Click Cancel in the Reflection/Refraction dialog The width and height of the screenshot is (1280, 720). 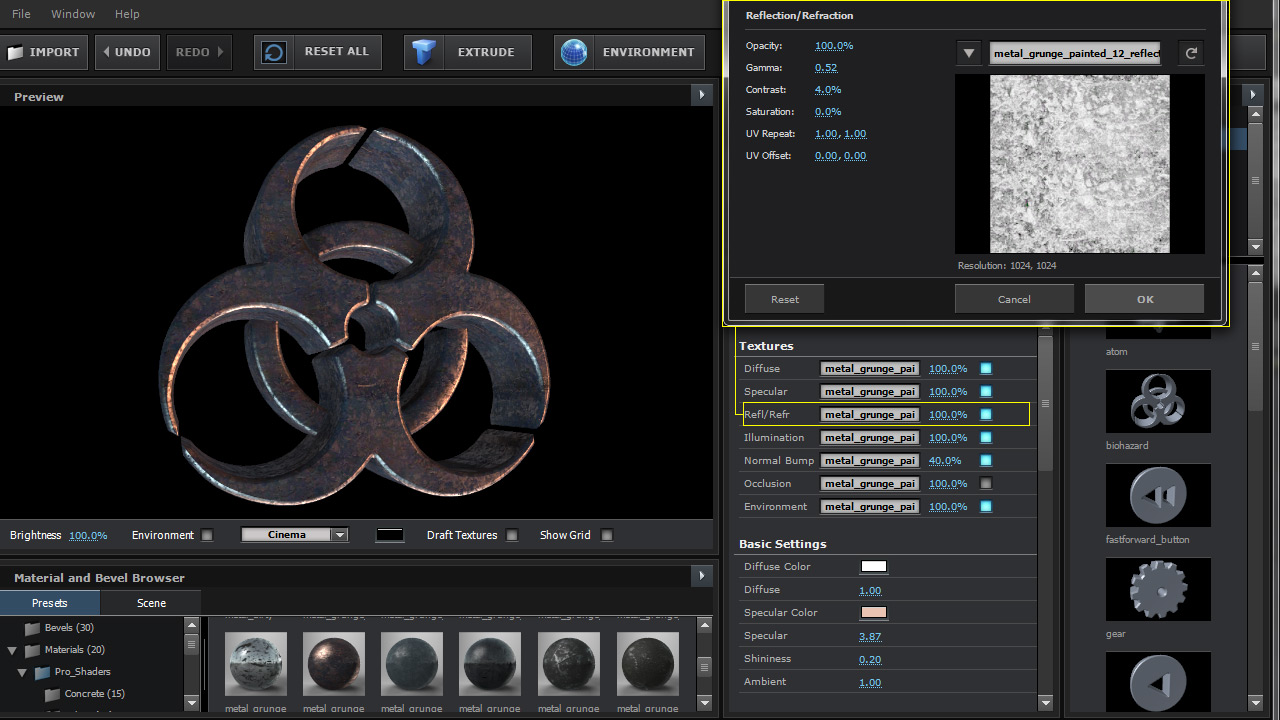point(1013,299)
